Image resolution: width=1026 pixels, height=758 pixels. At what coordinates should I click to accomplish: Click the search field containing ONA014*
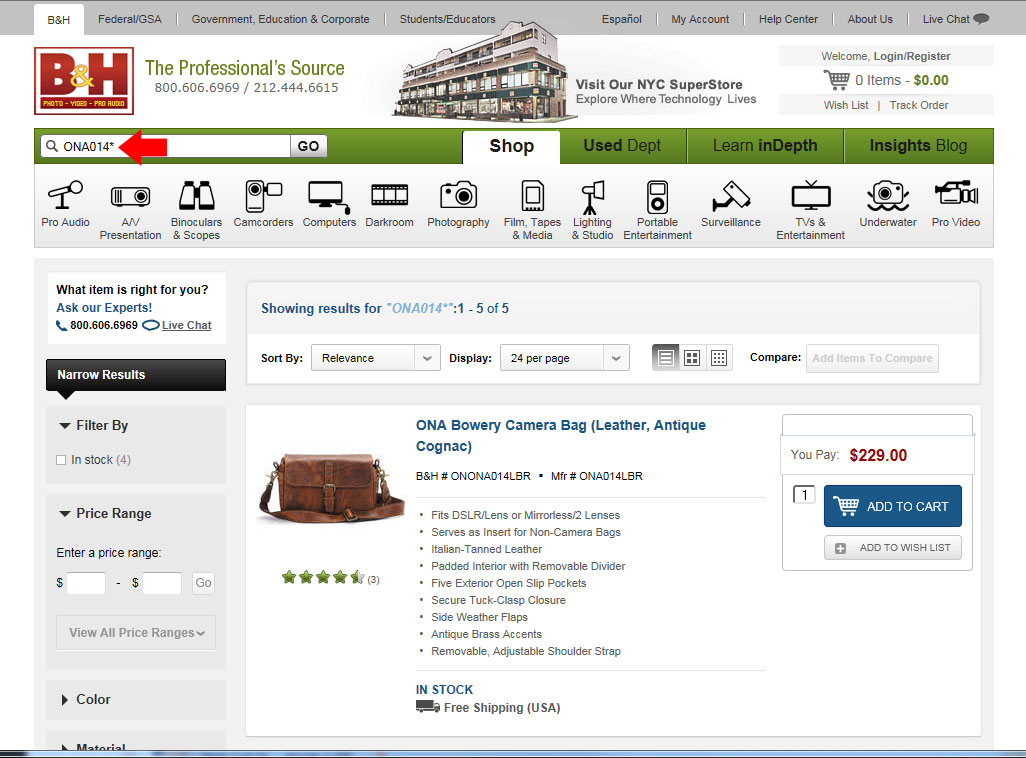pyautogui.click(x=166, y=146)
